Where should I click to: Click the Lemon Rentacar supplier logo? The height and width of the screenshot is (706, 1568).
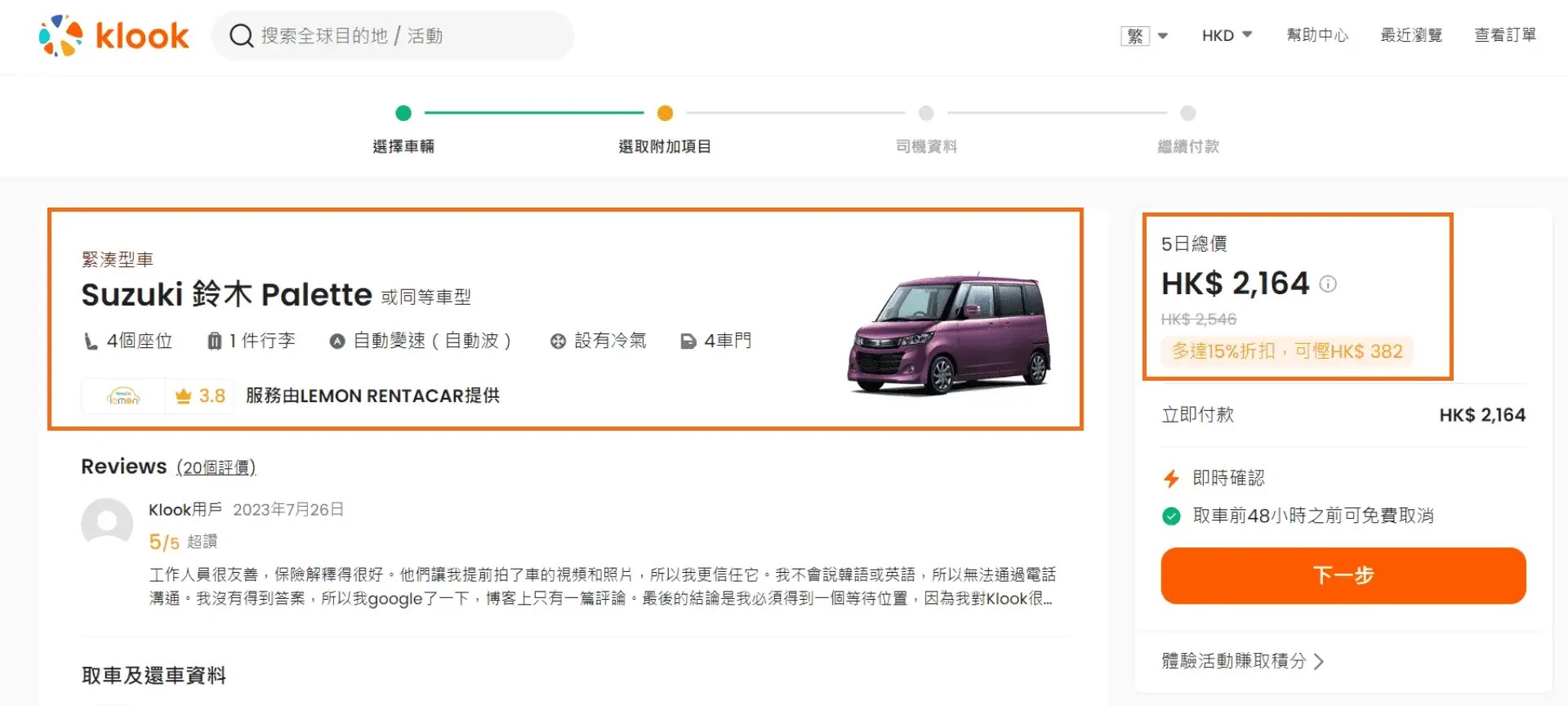click(x=123, y=396)
